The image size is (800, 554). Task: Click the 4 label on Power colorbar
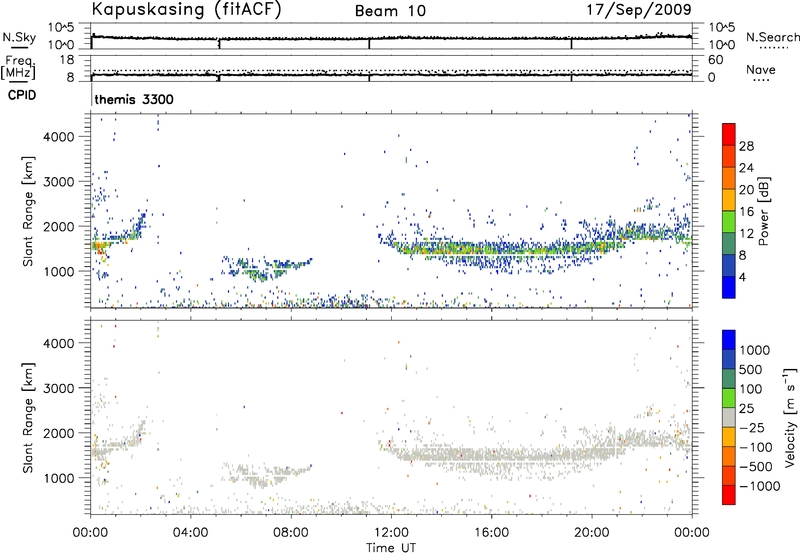[742, 277]
